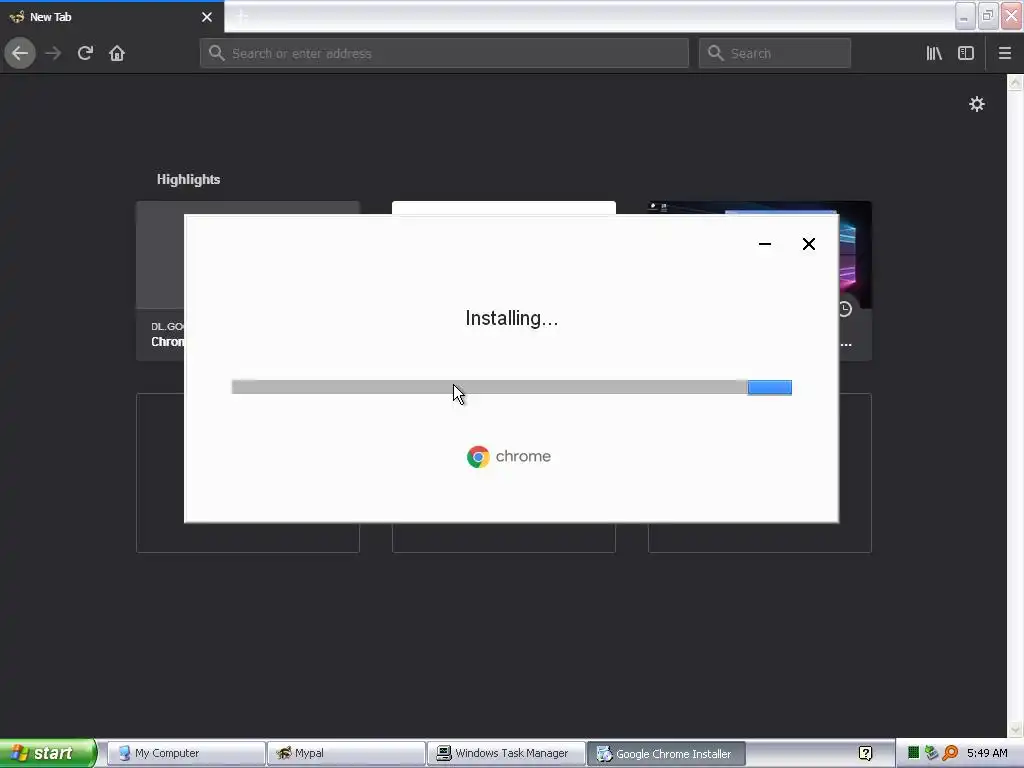Toggle the sidebar view icon
Screen dimensions: 1024x768
tap(966, 53)
